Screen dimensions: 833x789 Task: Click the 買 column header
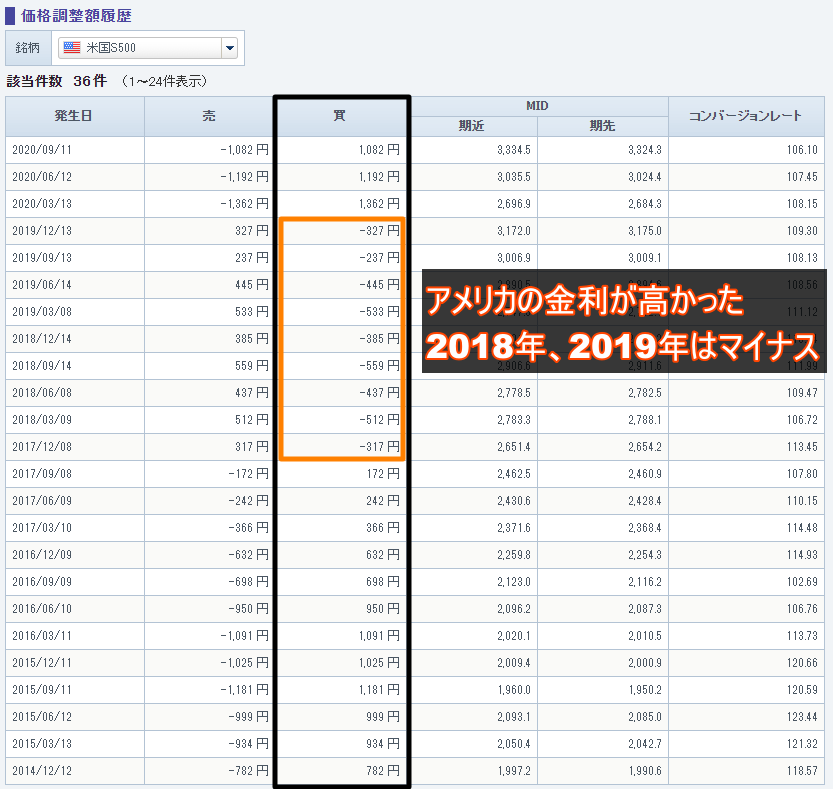(340, 116)
